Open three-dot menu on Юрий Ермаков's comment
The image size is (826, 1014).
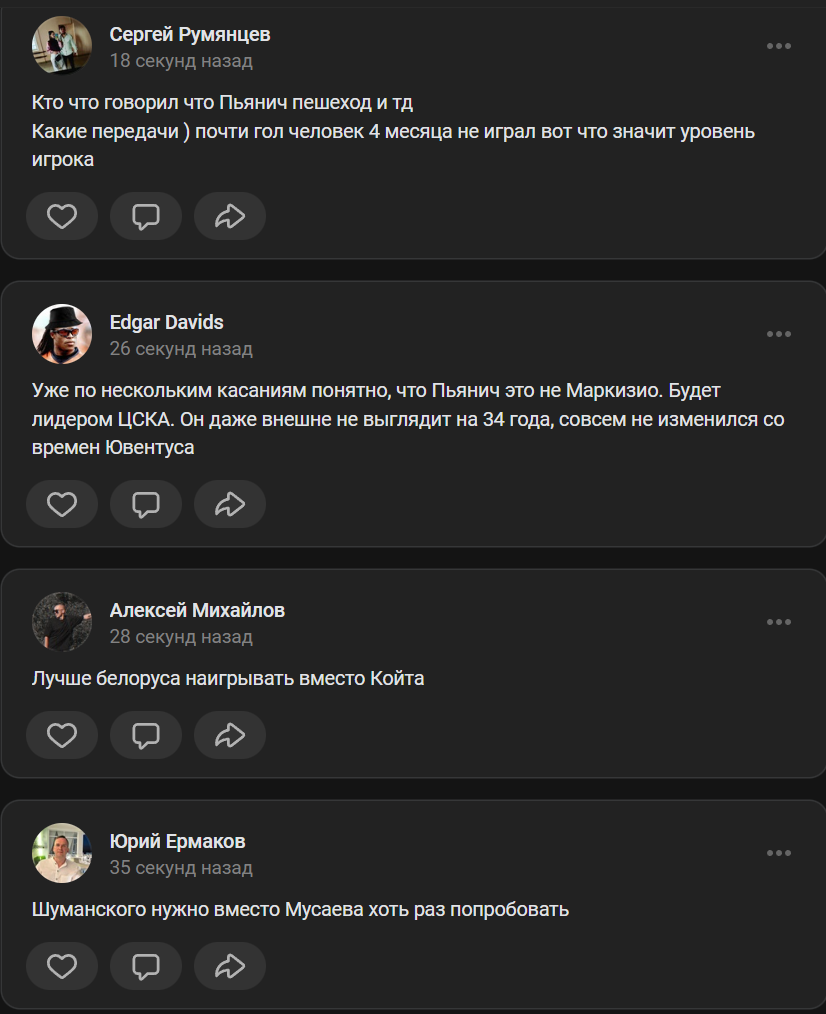tap(779, 853)
